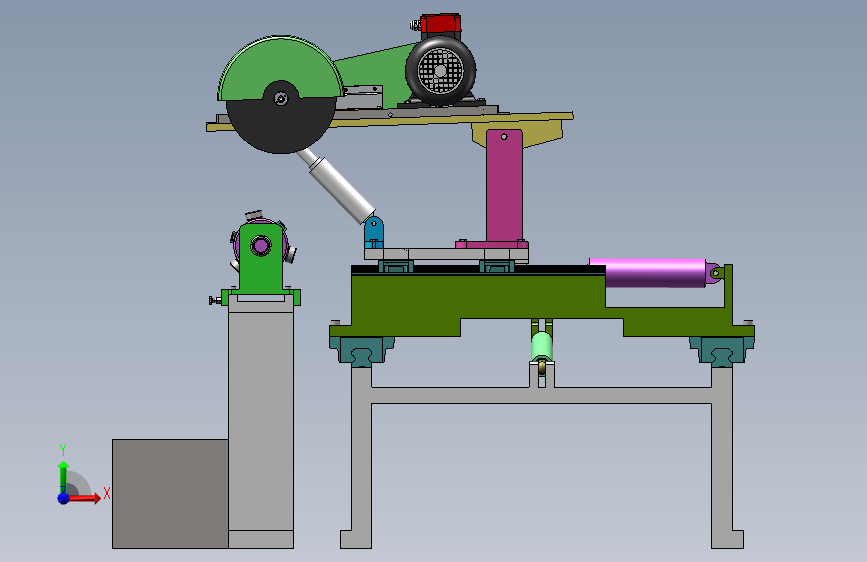This screenshot has height=562, width=867.
Task: Select the blue cylinder mounting bracket
Action: 374,232
